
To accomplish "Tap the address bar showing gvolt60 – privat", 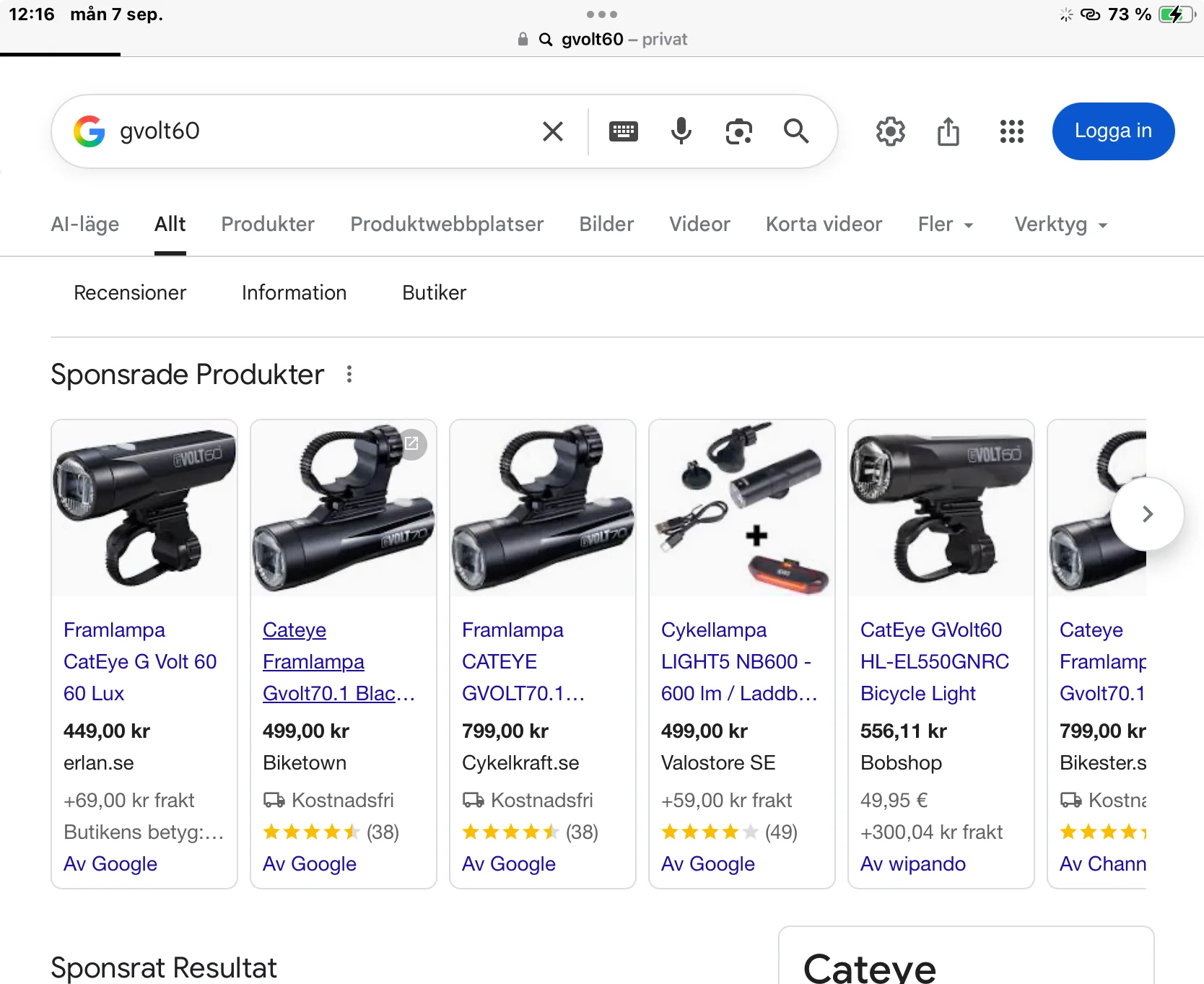I will click(602, 39).
